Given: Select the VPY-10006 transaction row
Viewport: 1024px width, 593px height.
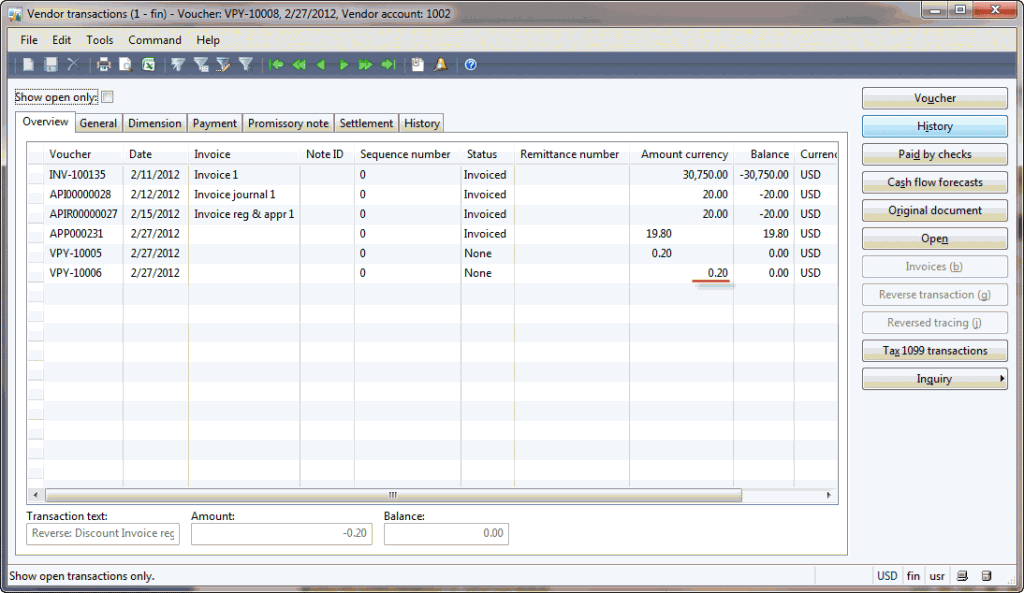Looking at the screenshot, I should pyautogui.click(x=300, y=272).
